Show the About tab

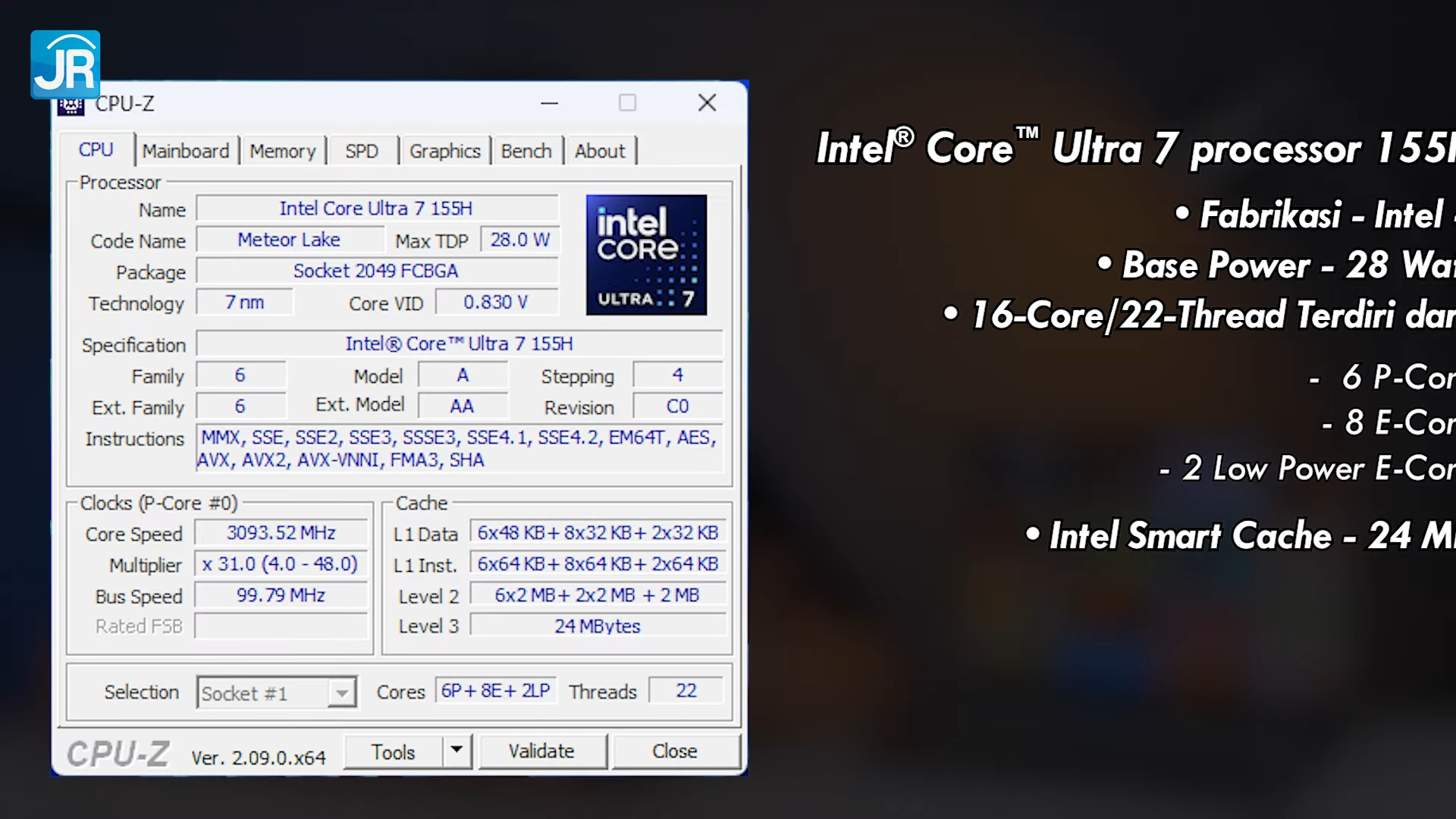click(600, 151)
